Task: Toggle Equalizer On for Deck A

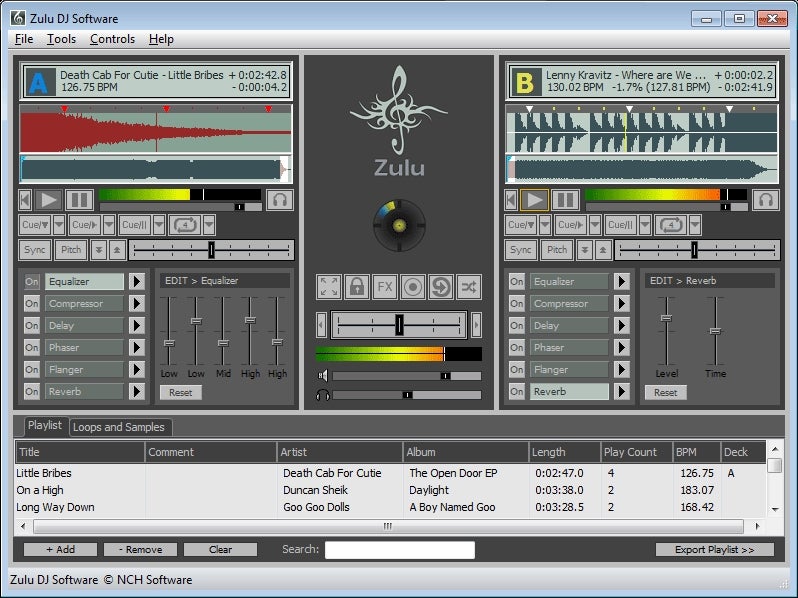Action: [32, 282]
